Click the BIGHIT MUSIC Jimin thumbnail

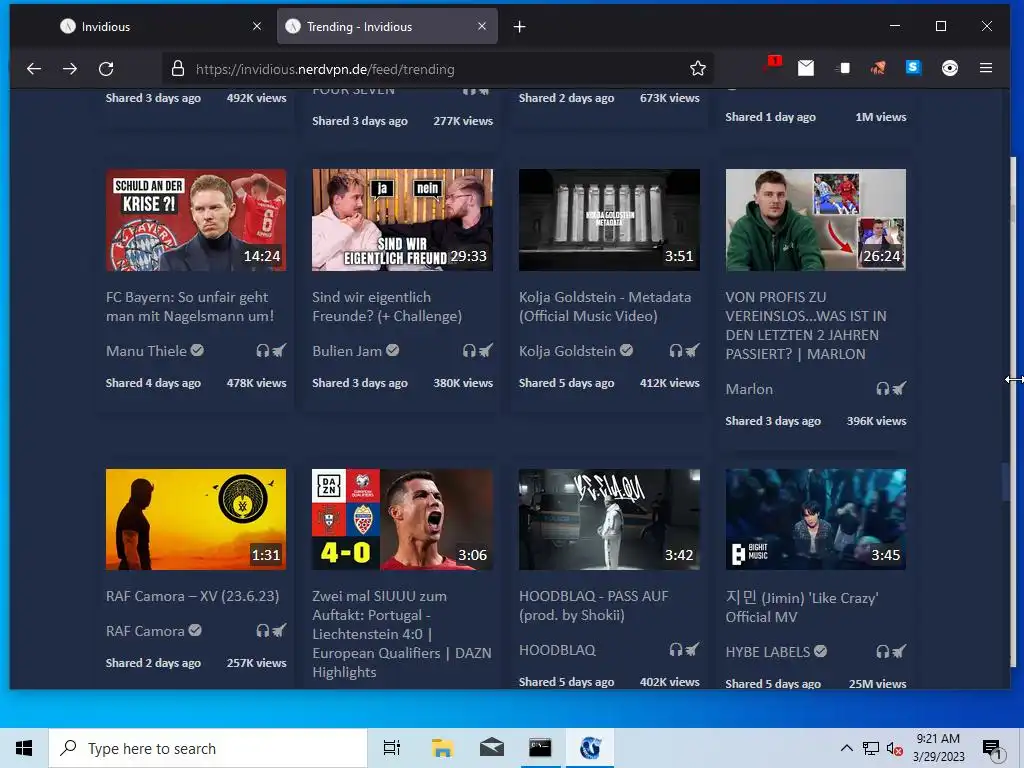point(816,519)
